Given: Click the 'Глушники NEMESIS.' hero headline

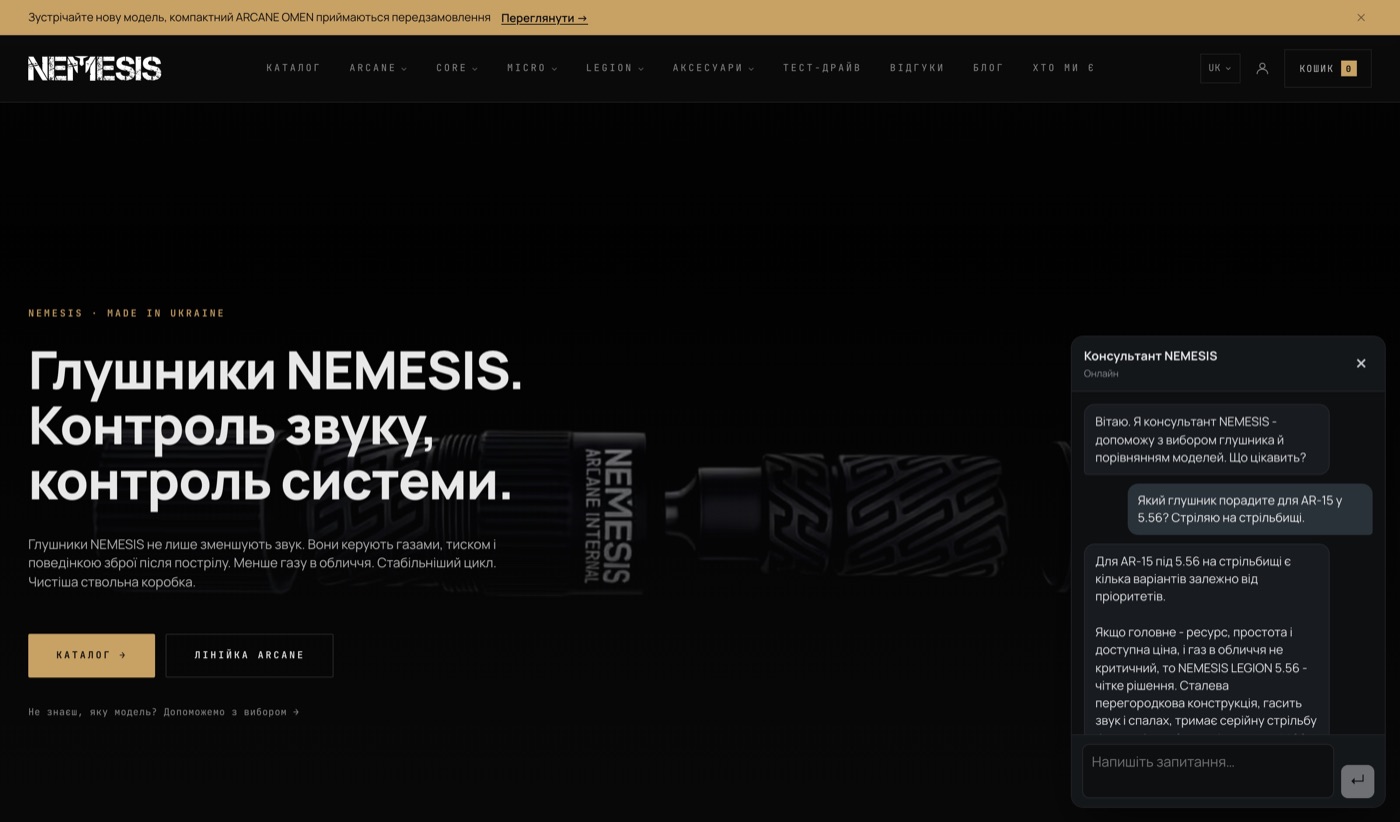Looking at the screenshot, I should coord(275,370).
